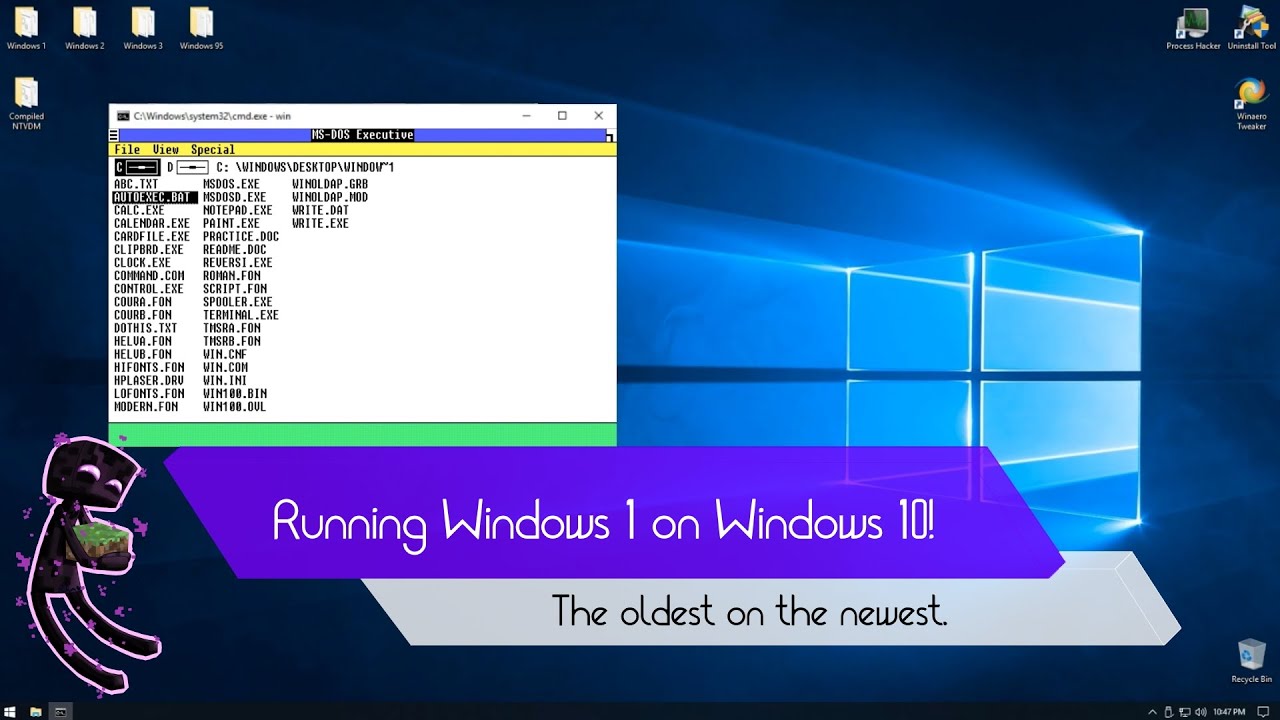Screen dimensions: 1280x720
Task: Select WIN.COM in the file list
Action: click(225, 367)
